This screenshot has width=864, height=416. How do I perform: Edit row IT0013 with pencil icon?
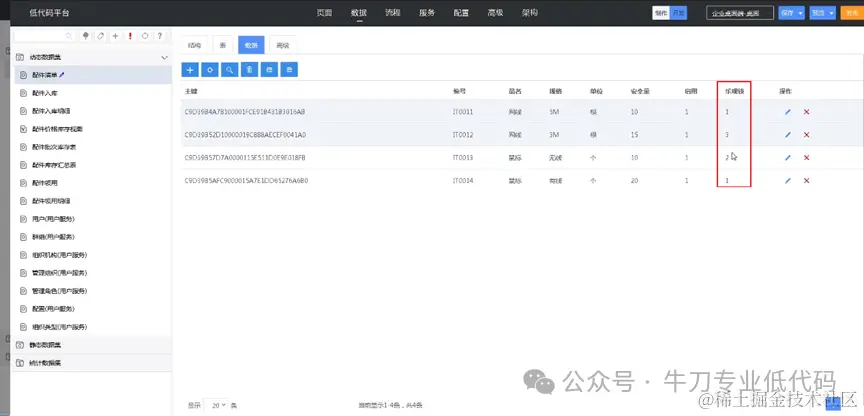coord(787,158)
